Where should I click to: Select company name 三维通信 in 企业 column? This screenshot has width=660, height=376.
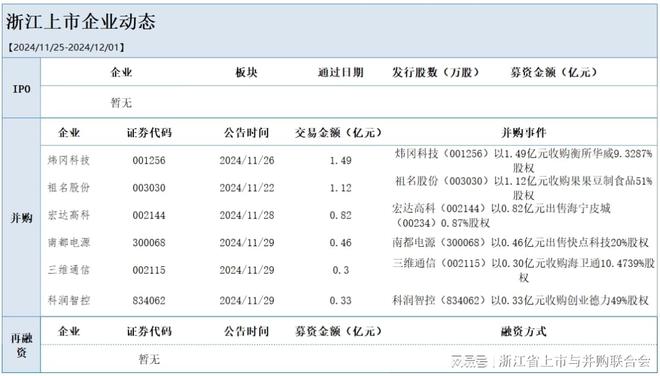[69, 270]
